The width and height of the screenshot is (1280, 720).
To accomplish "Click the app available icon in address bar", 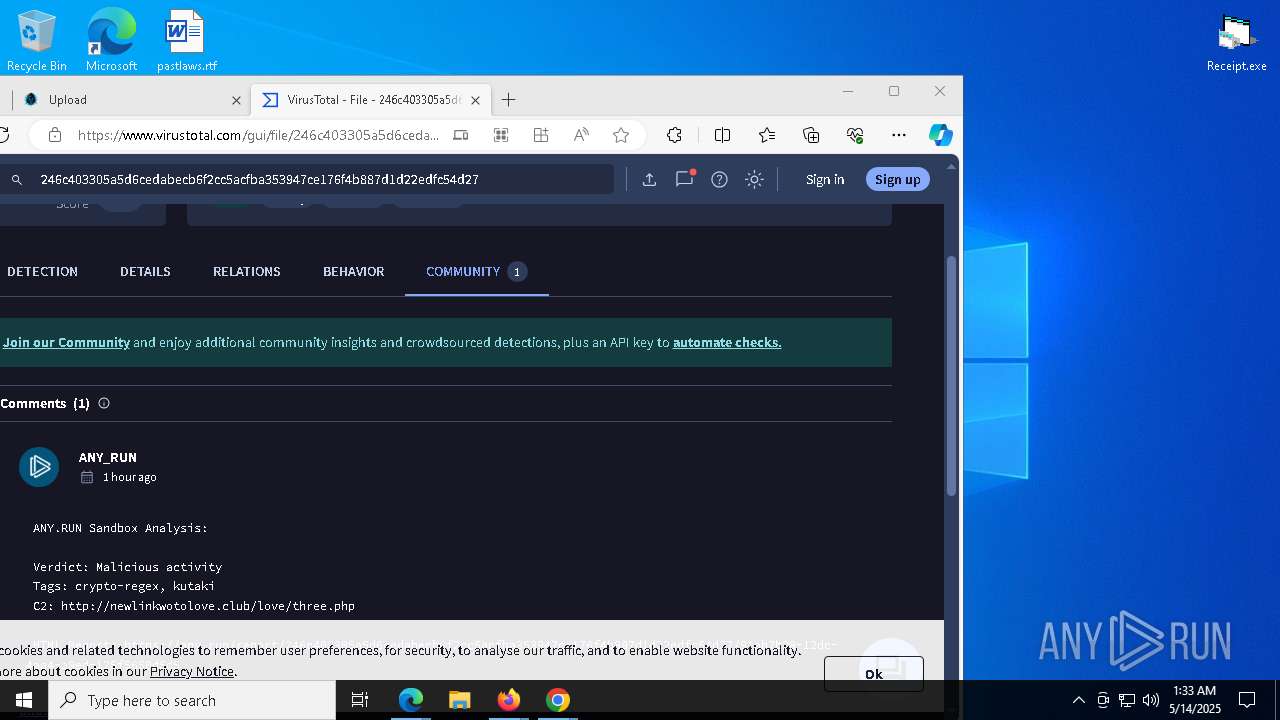I will tap(461, 135).
